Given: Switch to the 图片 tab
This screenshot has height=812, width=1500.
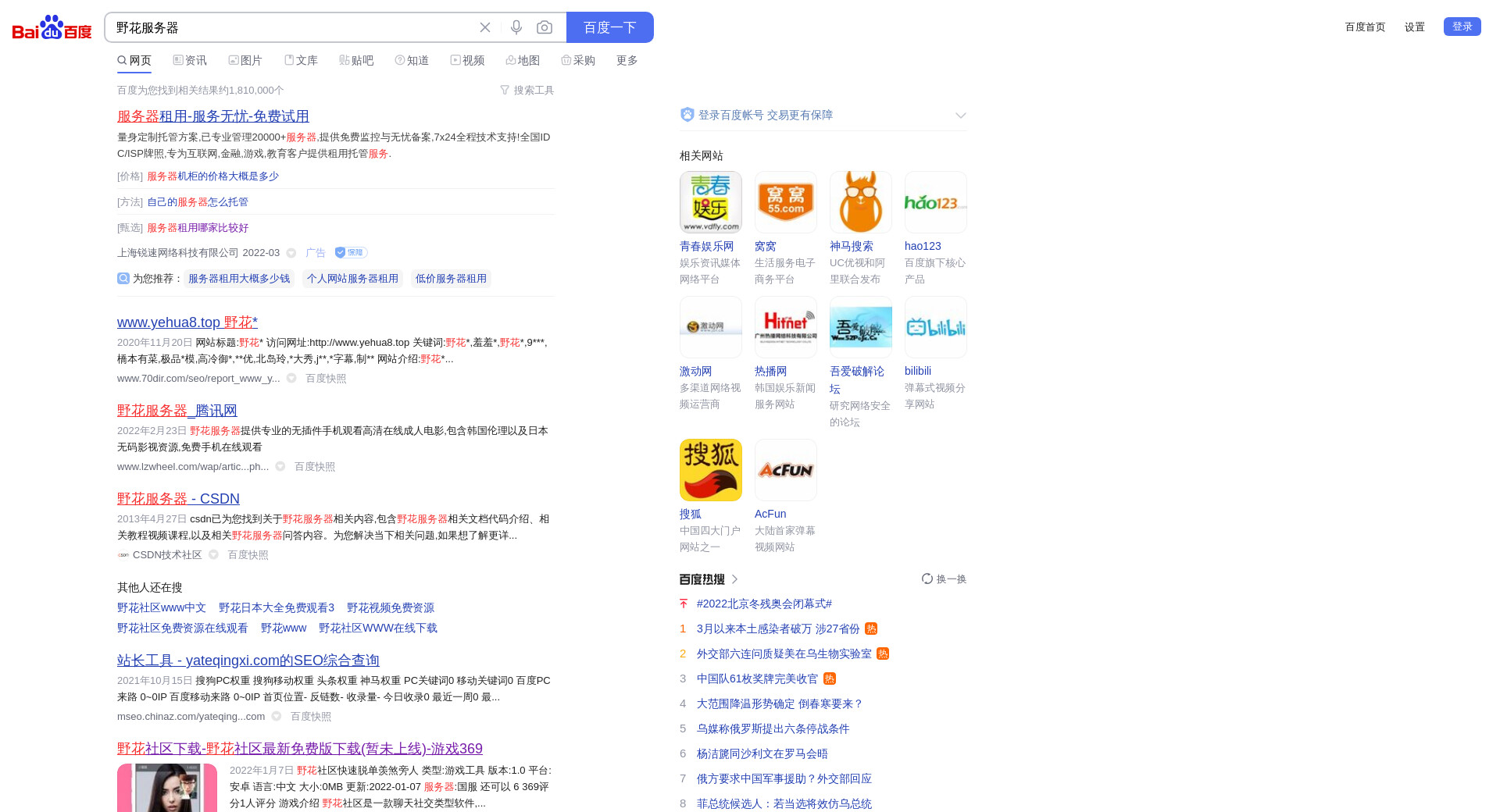Looking at the screenshot, I should click(245, 61).
